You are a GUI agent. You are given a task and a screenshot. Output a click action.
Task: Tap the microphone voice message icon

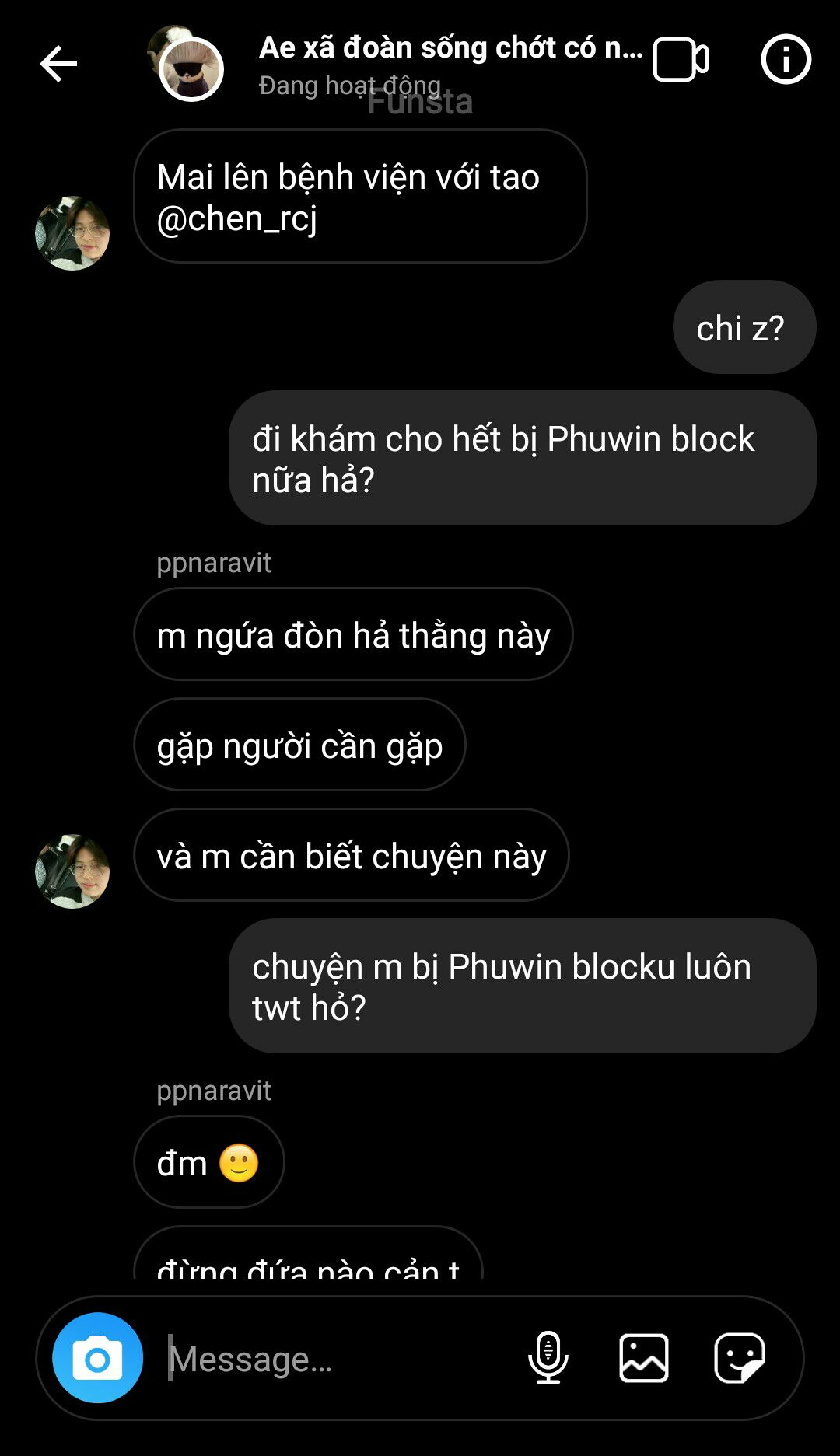click(x=548, y=1358)
